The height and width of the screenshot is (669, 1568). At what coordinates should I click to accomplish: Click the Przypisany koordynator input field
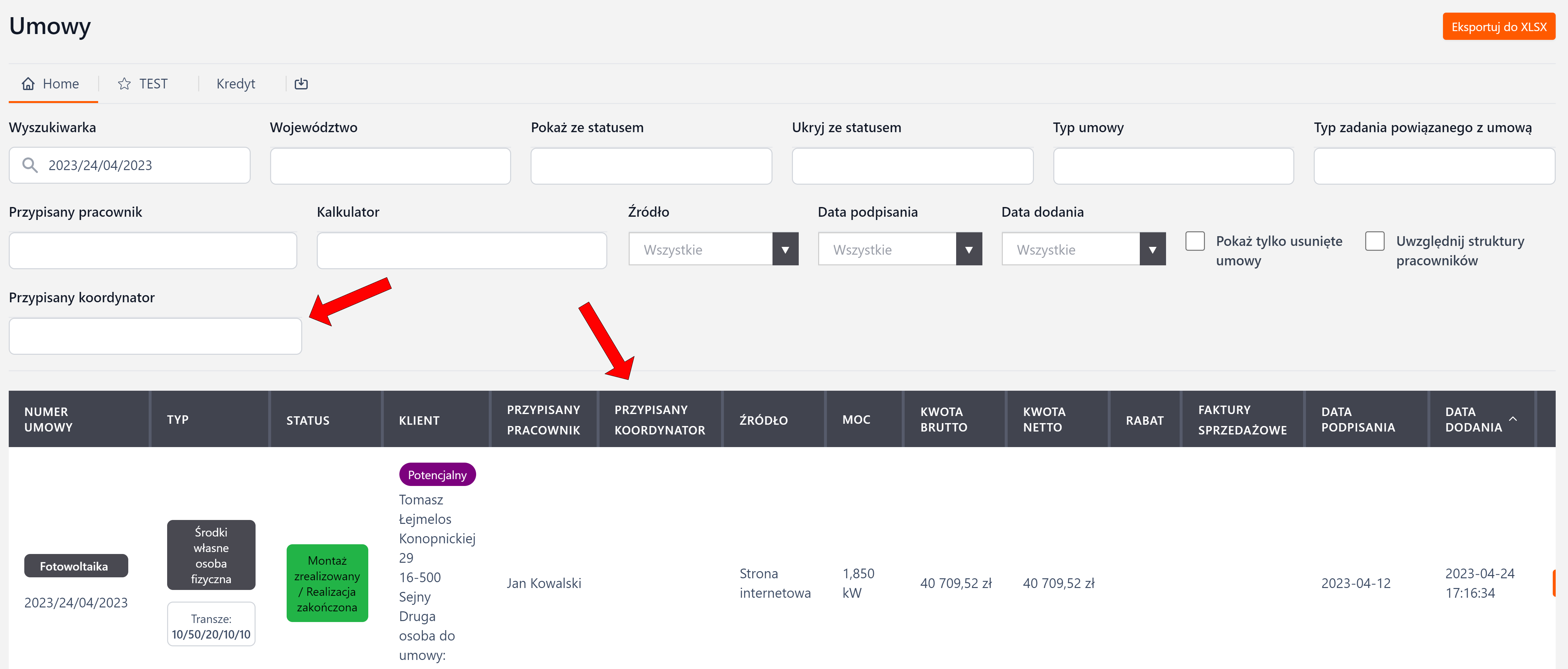click(x=155, y=336)
